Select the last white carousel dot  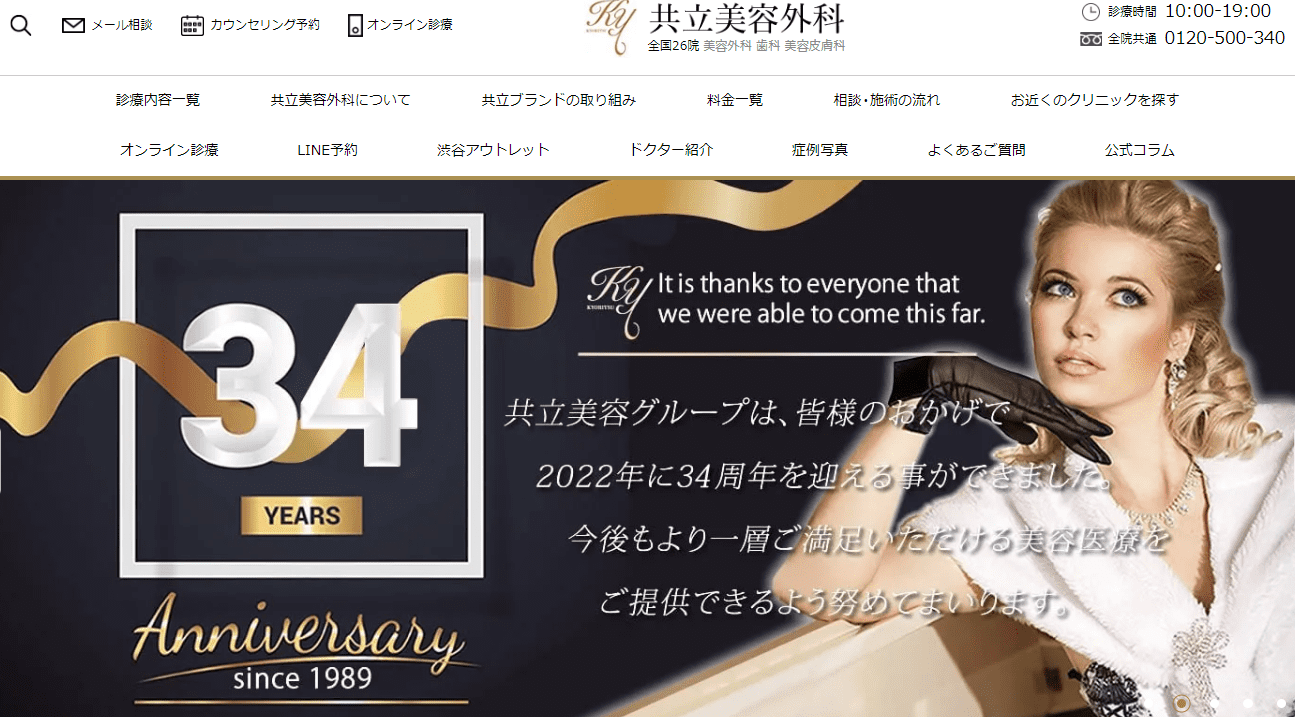point(1281,703)
